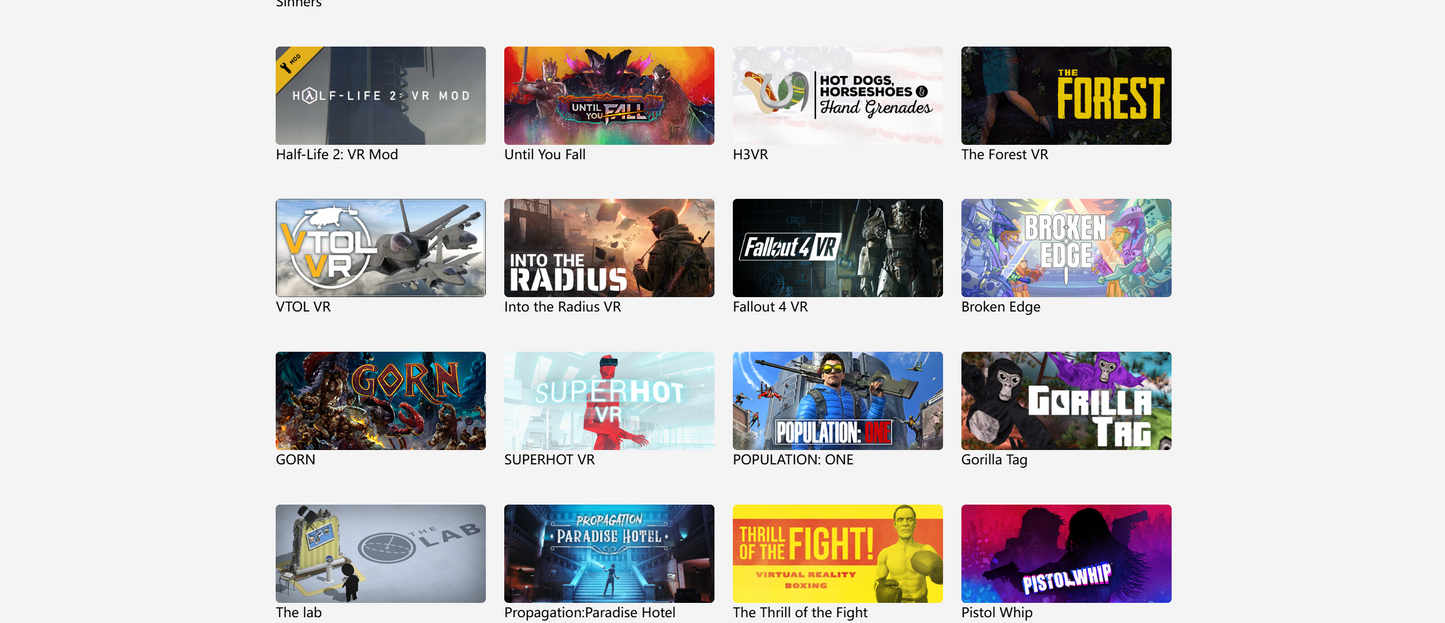Open the Half-Life 2: VR Mod thumbnail
This screenshot has width=1445, height=623.
pyautogui.click(x=380, y=96)
